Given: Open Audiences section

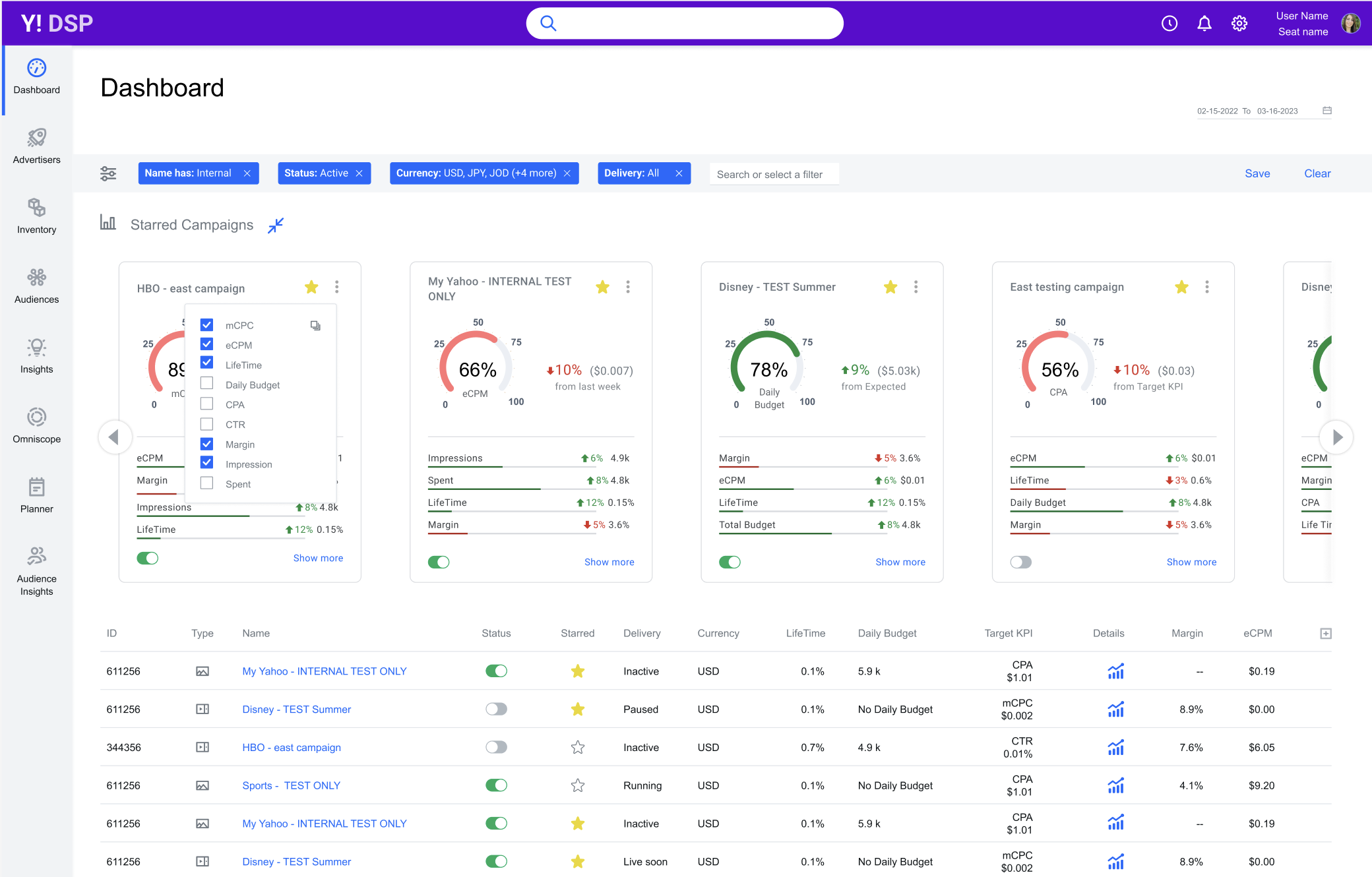Looking at the screenshot, I should pos(37,286).
